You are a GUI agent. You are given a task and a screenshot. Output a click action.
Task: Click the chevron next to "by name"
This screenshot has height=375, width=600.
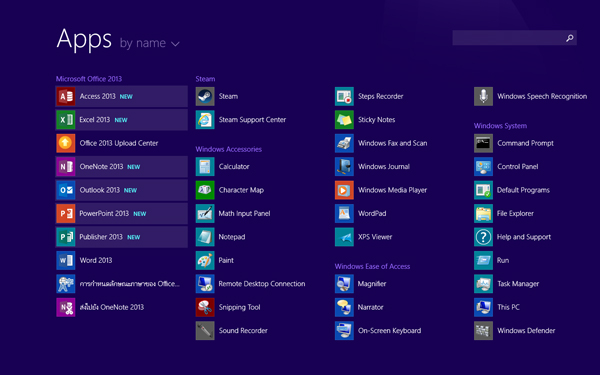175,44
